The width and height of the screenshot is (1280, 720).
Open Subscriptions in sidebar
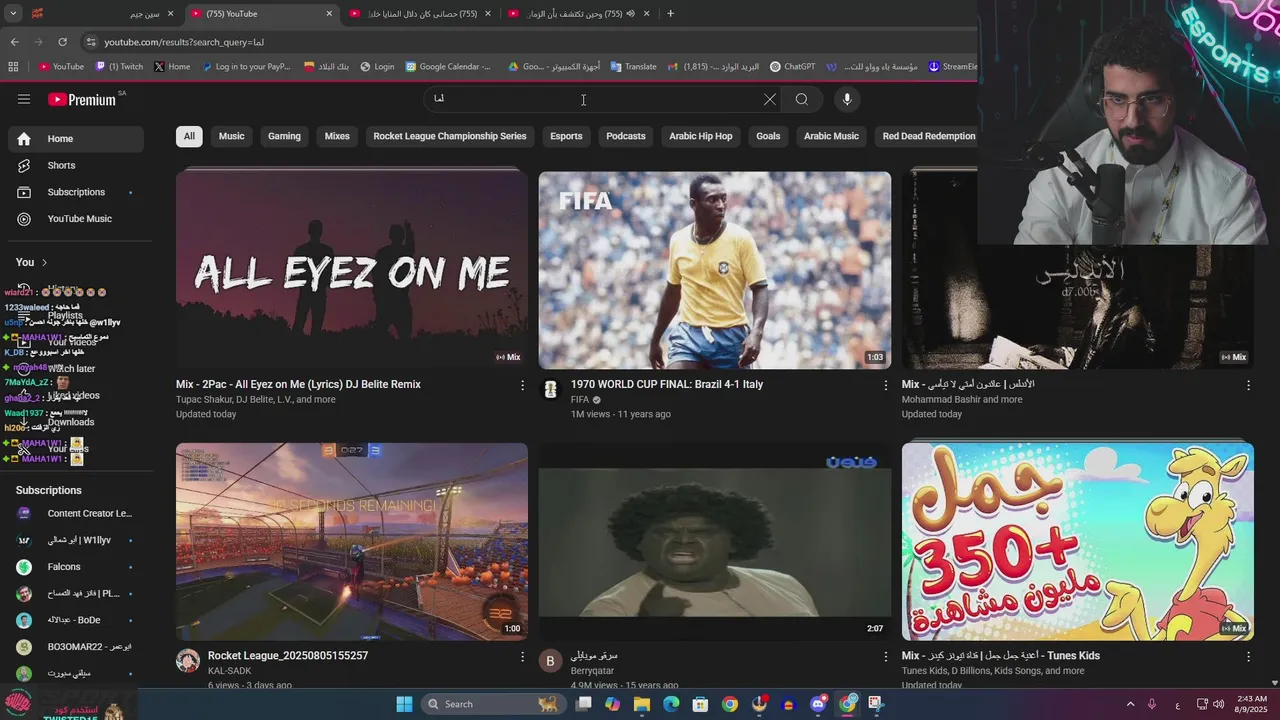(76, 192)
